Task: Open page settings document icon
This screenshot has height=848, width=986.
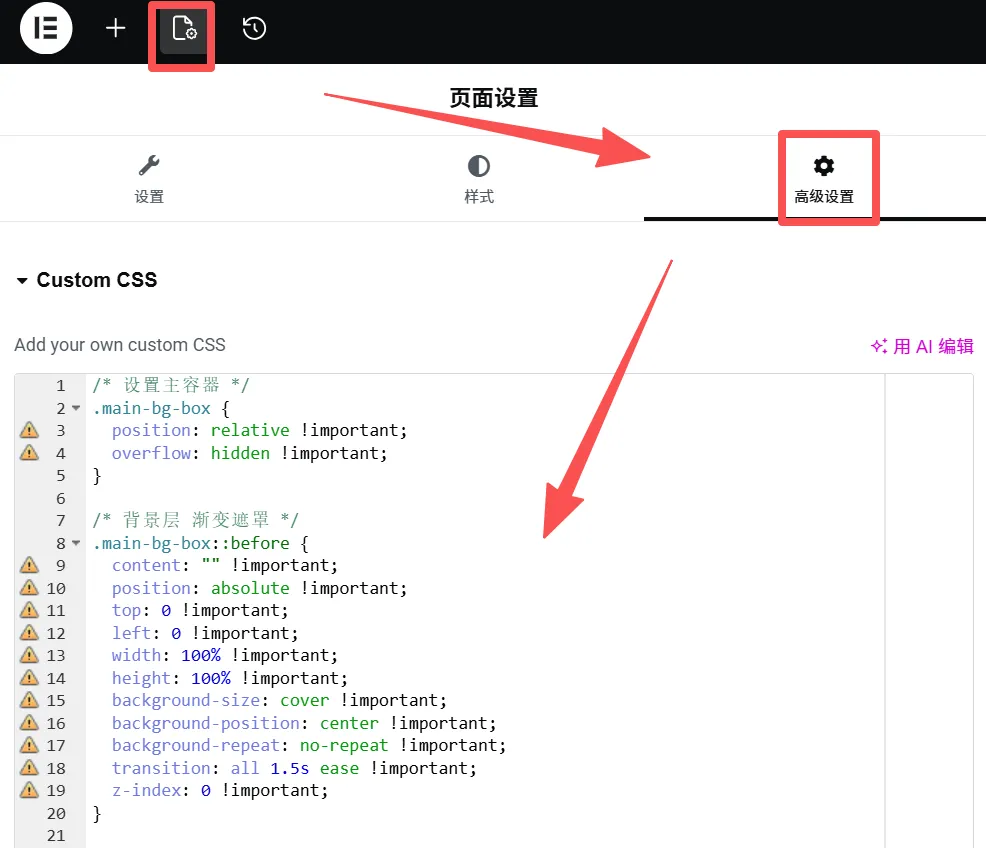Action: coord(184,28)
